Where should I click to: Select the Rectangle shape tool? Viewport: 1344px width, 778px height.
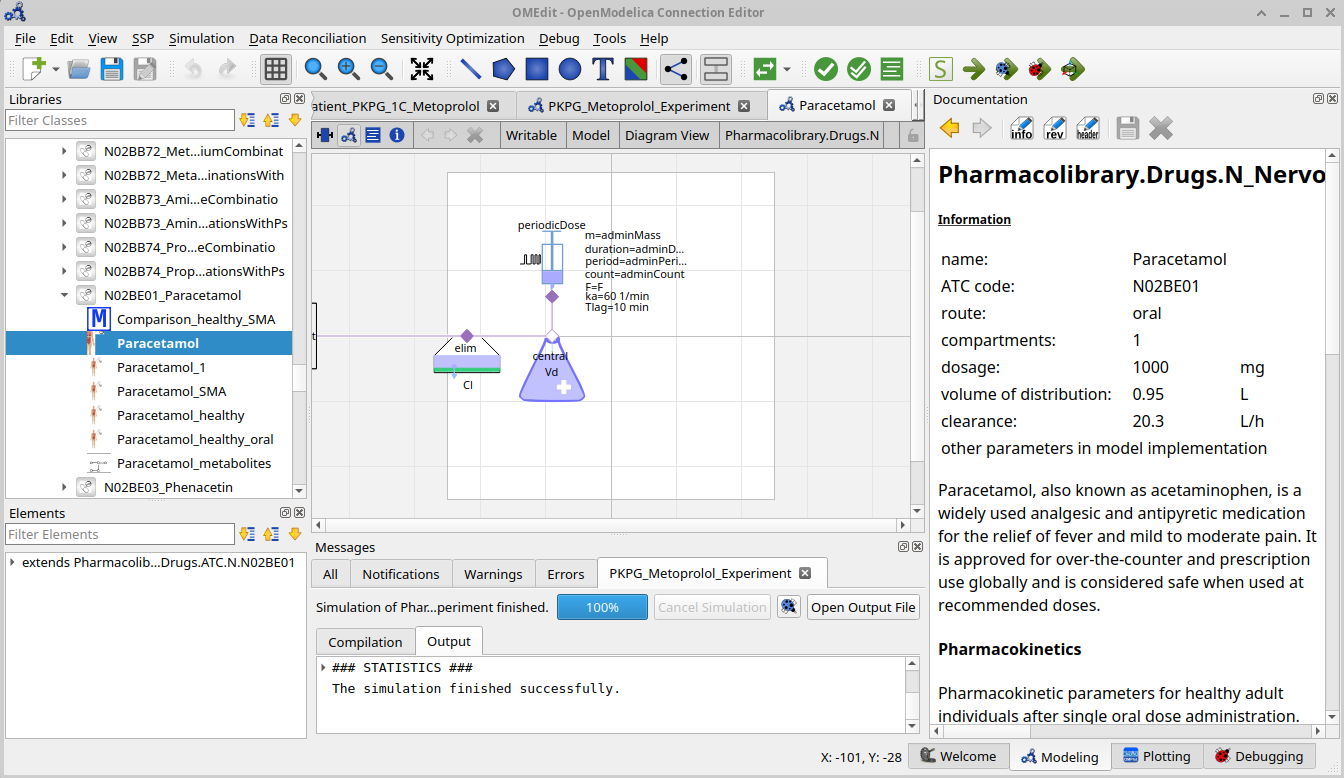[x=537, y=69]
